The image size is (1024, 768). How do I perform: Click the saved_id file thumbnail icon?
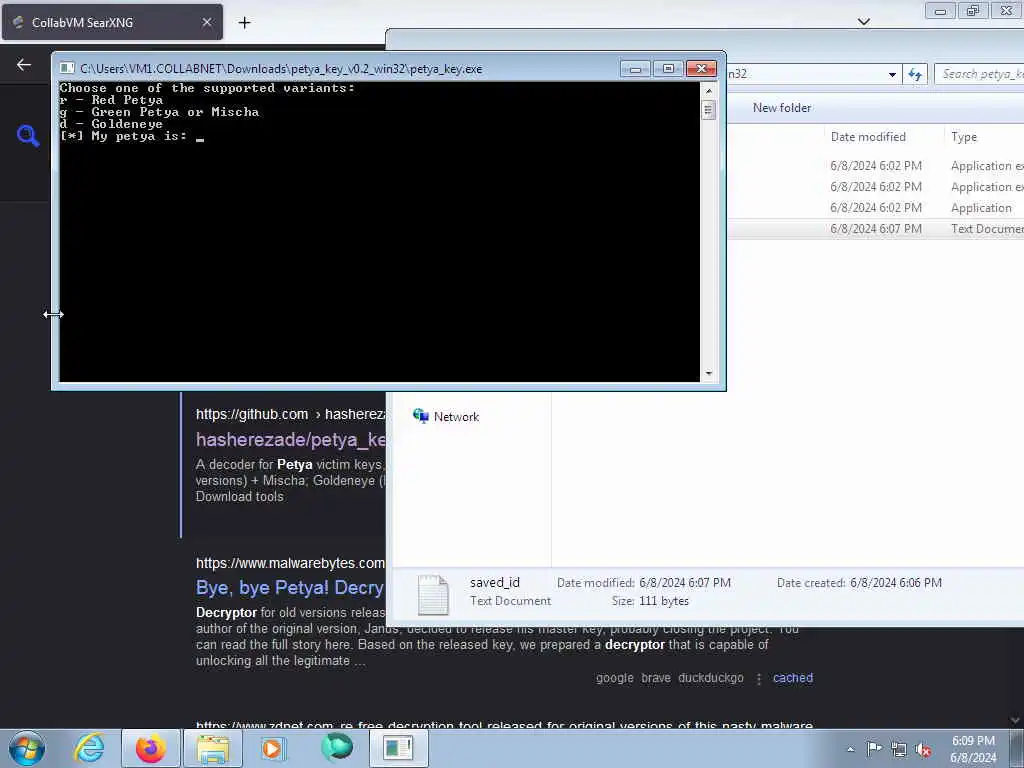pyautogui.click(x=433, y=594)
